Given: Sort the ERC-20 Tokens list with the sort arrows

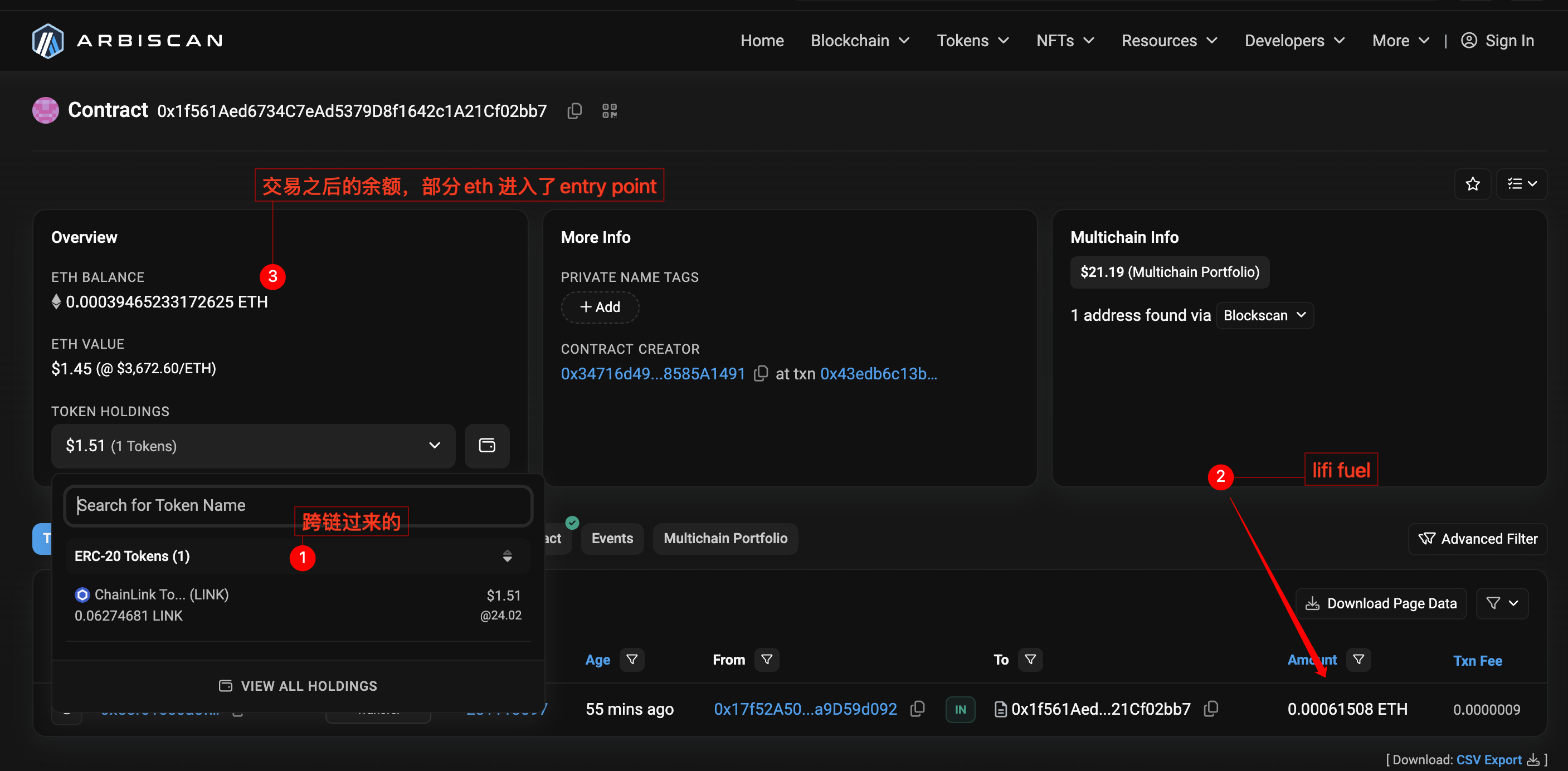Looking at the screenshot, I should tap(507, 555).
